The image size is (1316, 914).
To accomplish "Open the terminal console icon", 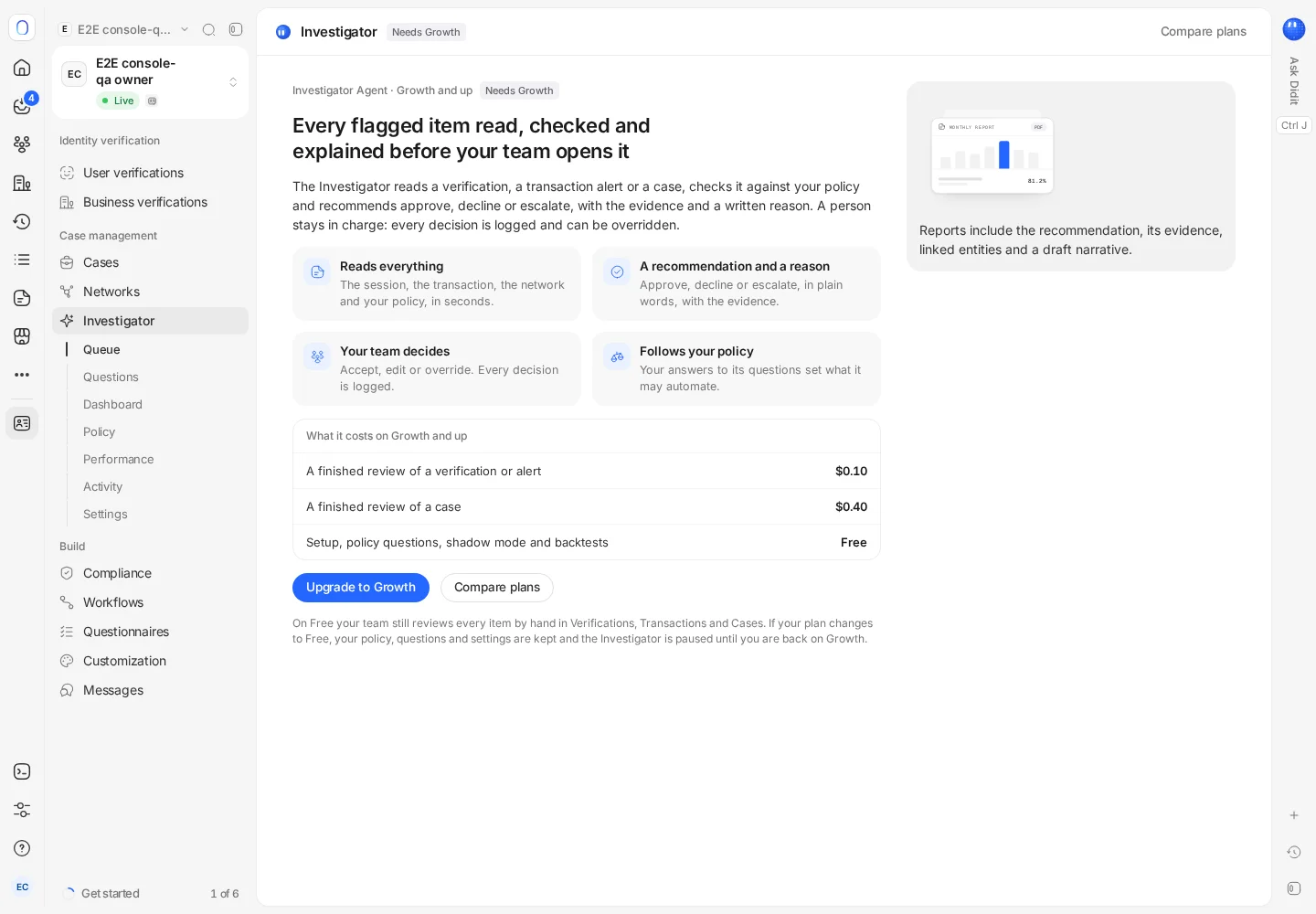I will 22,771.
